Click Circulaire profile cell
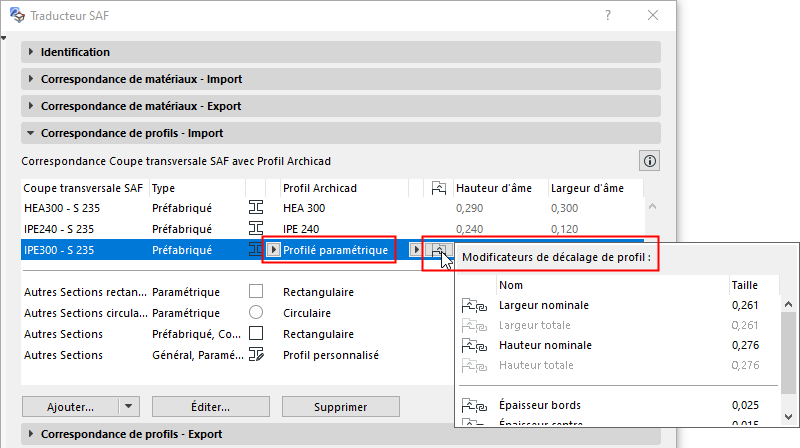This screenshot has width=800, height=448. point(307,313)
